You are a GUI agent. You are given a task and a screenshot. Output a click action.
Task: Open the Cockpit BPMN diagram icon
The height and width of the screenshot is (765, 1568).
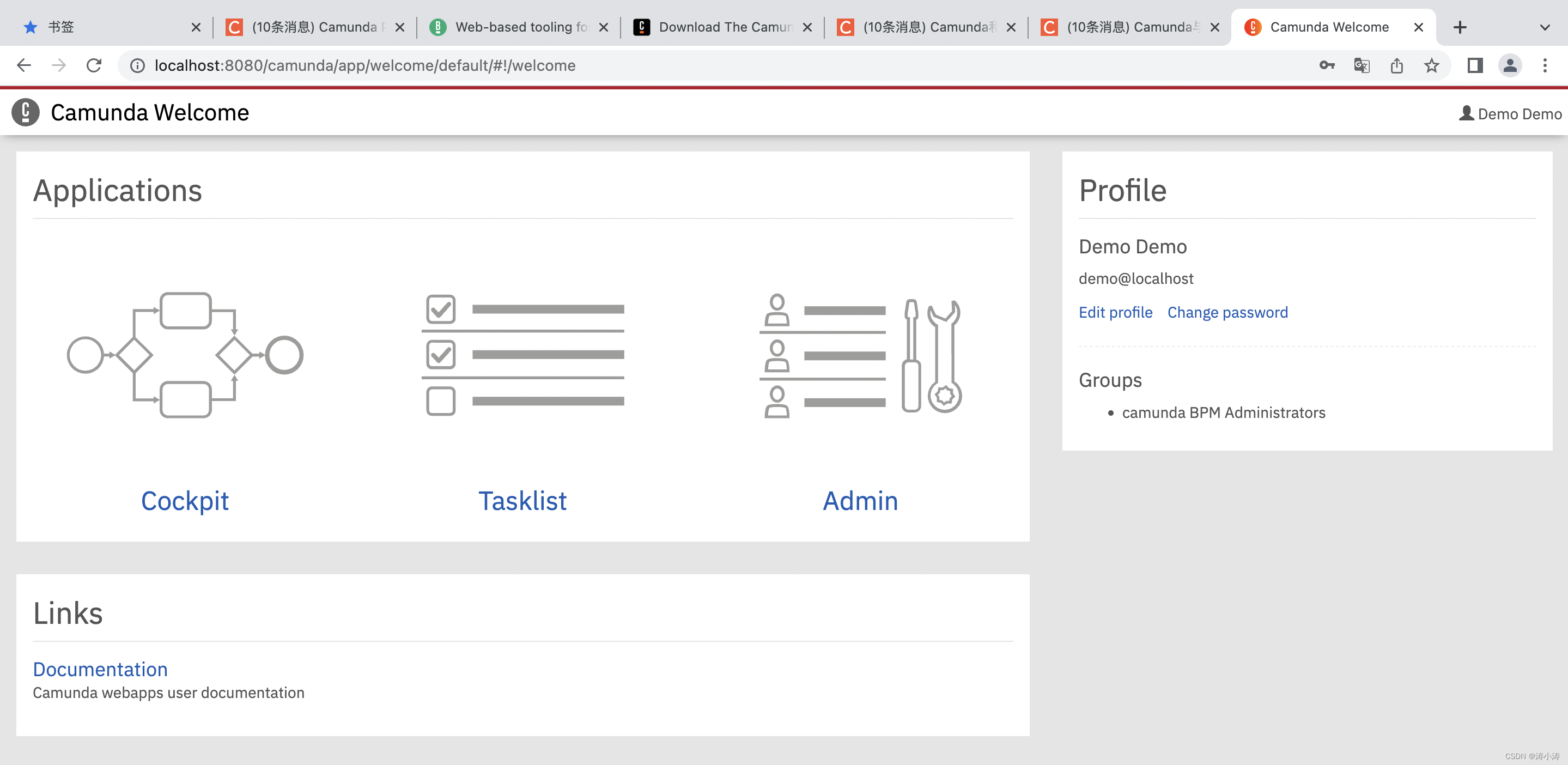185,355
